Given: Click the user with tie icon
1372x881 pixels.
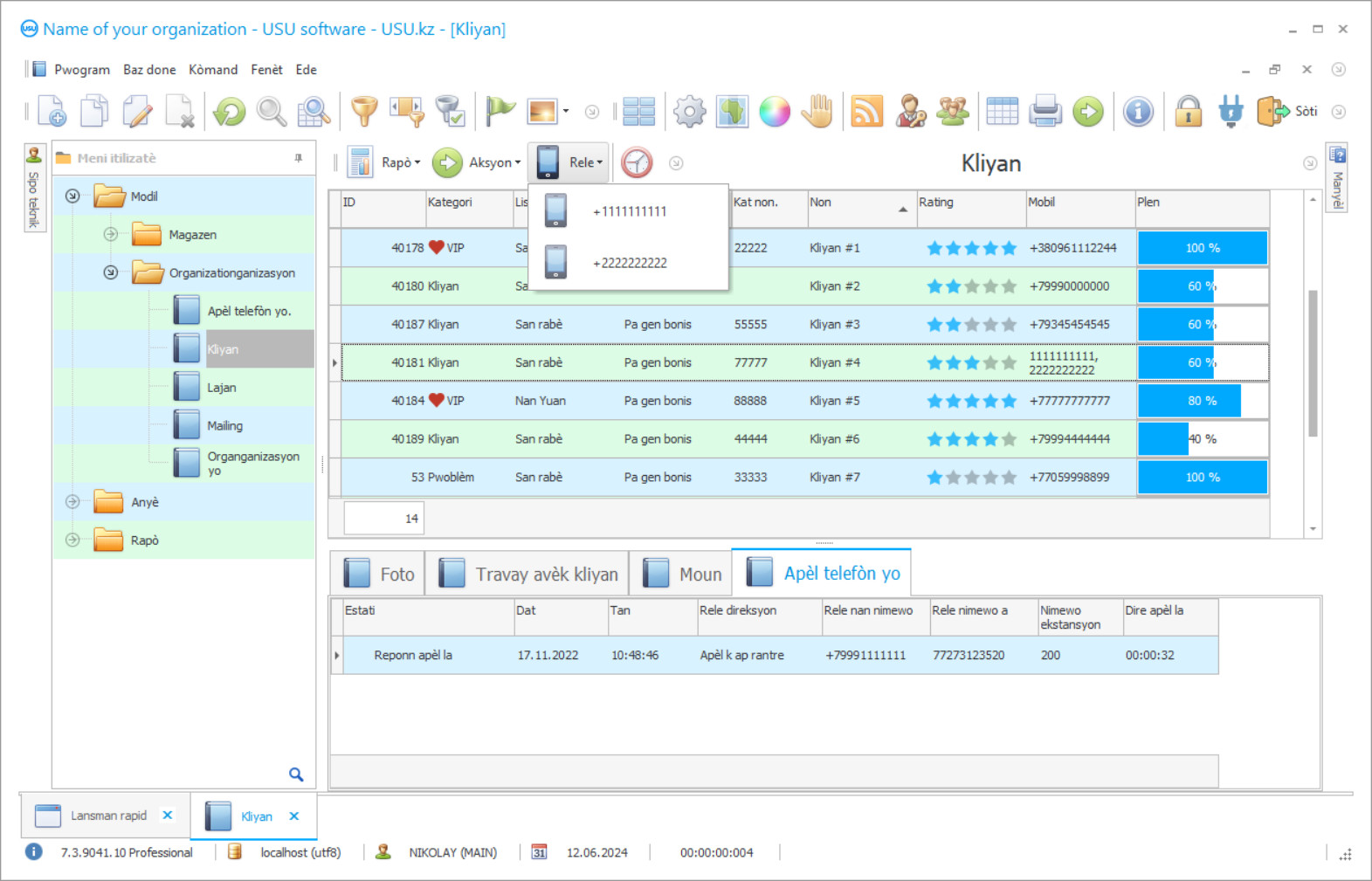Looking at the screenshot, I should click(x=910, y=112).
